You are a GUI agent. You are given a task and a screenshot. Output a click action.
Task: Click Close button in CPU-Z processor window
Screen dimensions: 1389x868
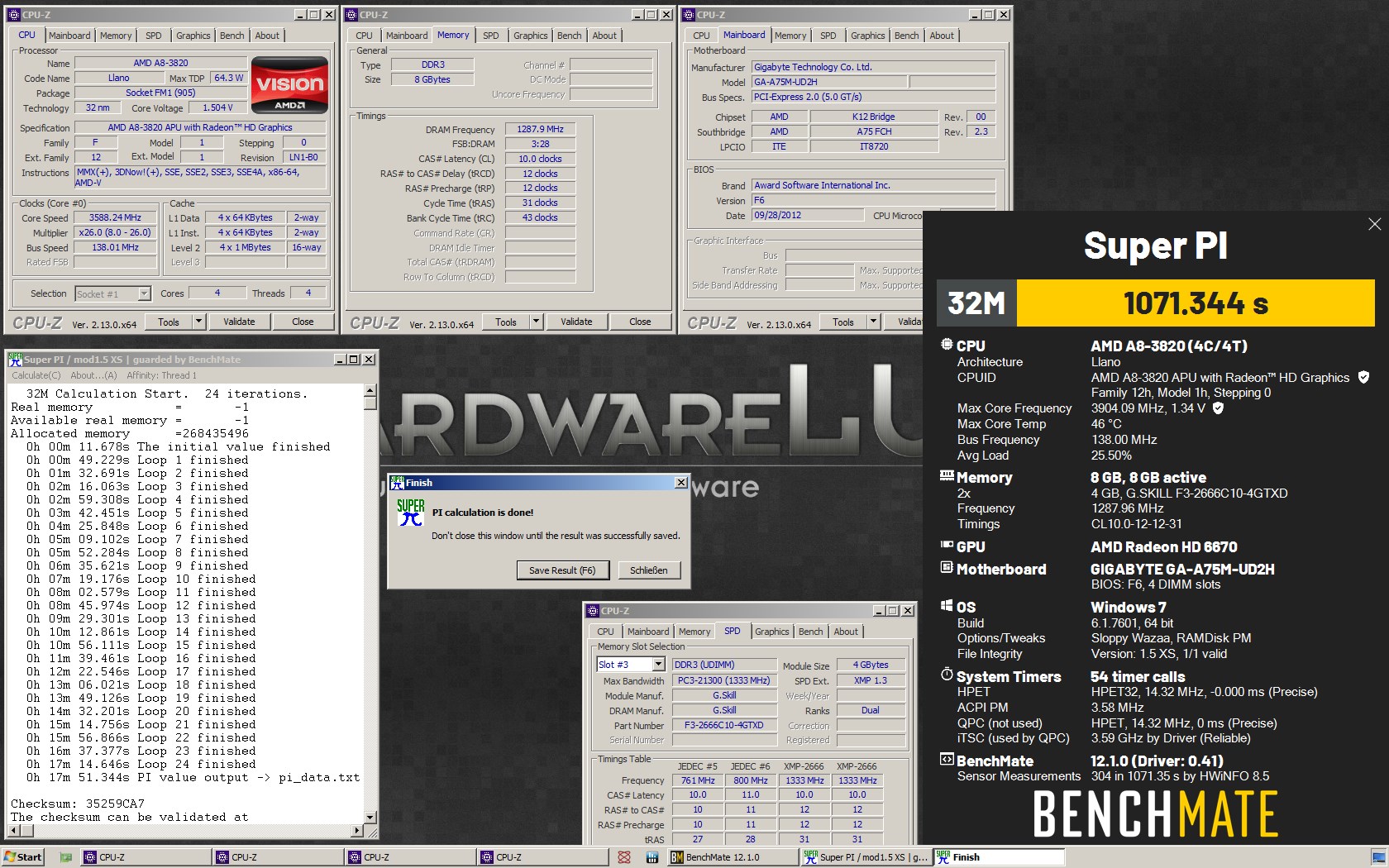click(x=303, y=322)
